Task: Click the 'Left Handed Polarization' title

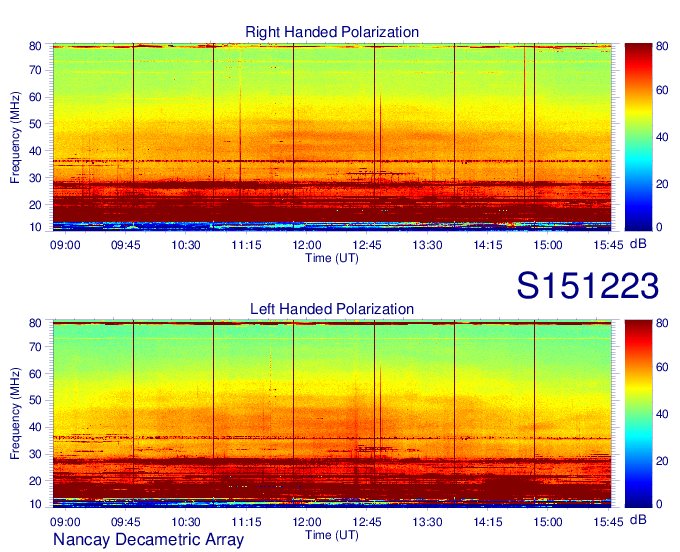Action: 332,309
